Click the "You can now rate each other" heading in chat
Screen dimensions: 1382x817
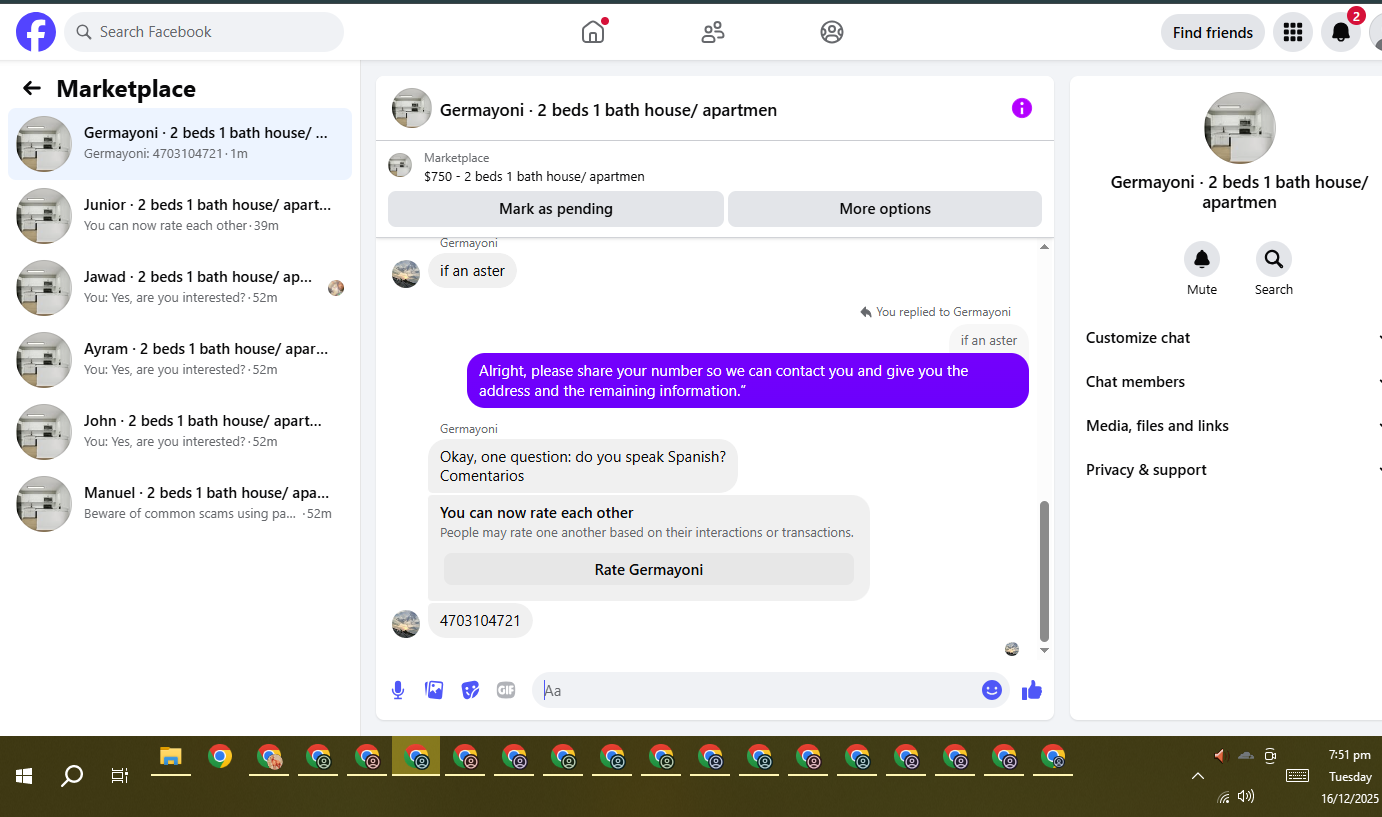click(x=537, y=512)
